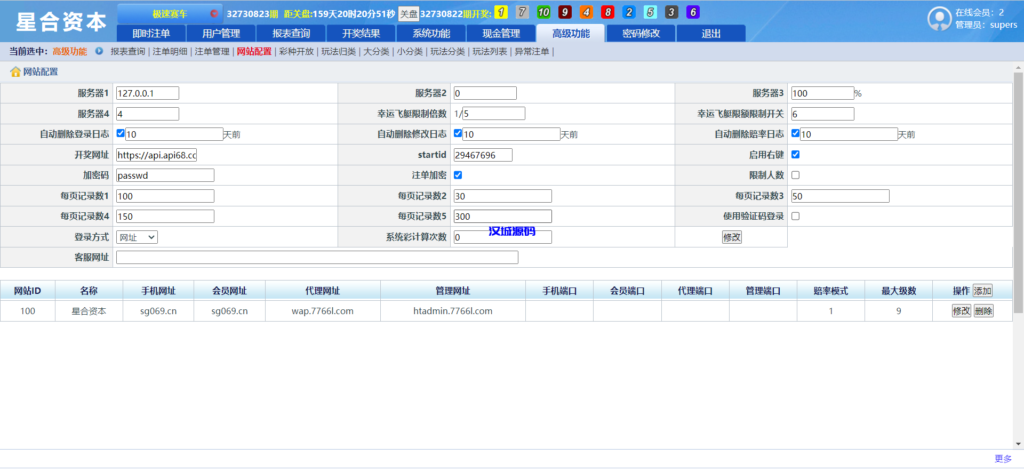Viewport: 1024px width, 472px height.
Task: Click the red number 8 lottery ball
Action: 607,13
